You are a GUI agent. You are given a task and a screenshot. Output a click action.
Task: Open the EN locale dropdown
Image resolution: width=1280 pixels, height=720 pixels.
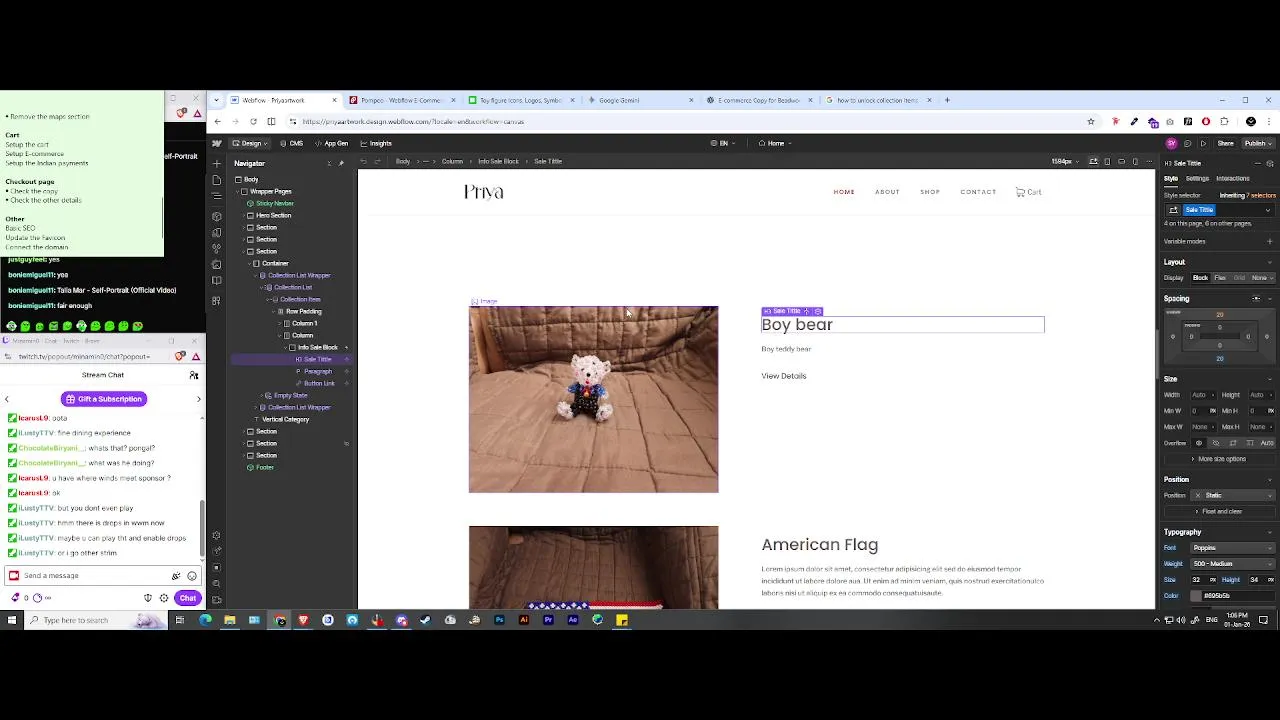(723, 143)
